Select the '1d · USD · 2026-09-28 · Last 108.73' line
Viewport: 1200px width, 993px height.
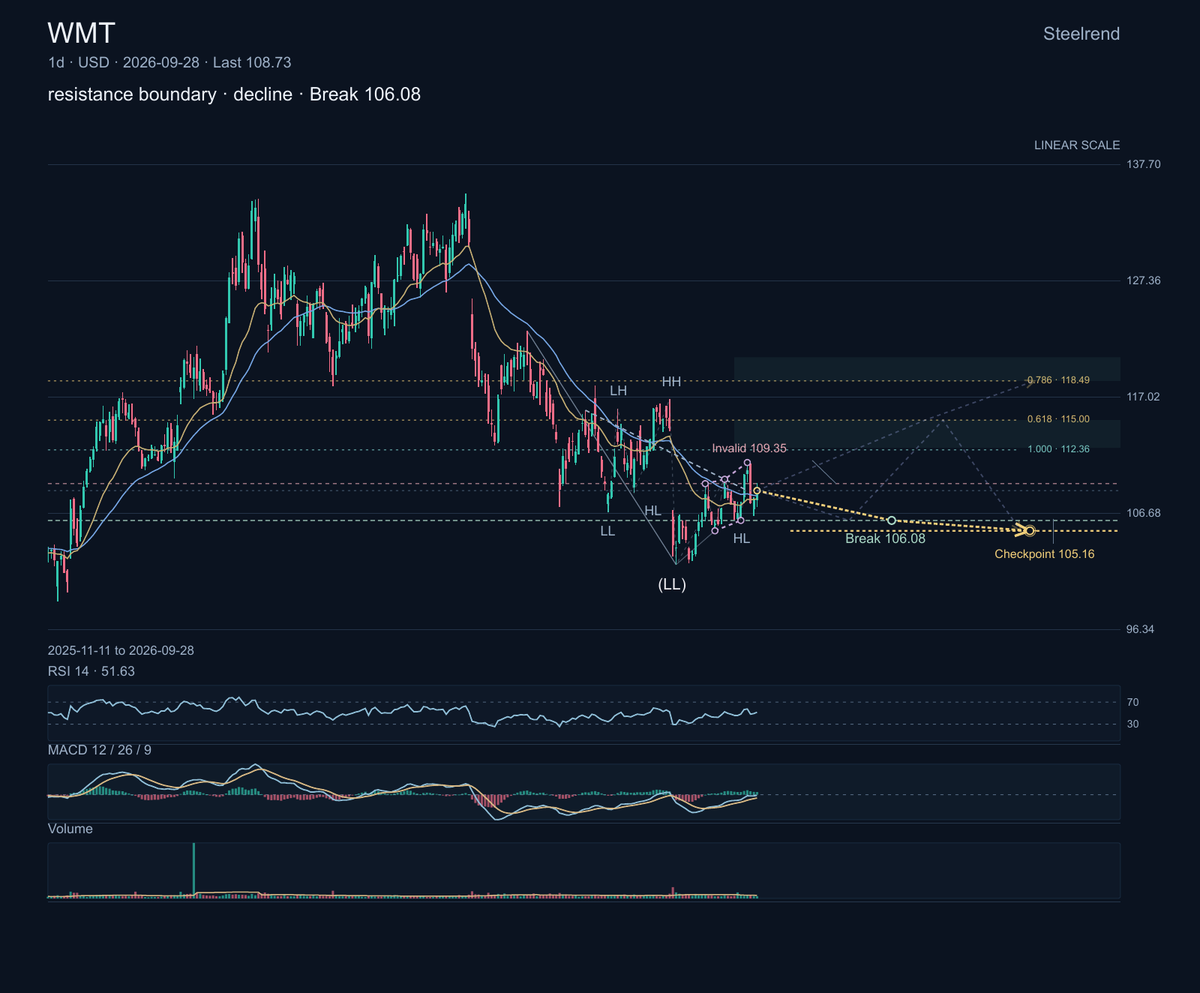[169, 62]
